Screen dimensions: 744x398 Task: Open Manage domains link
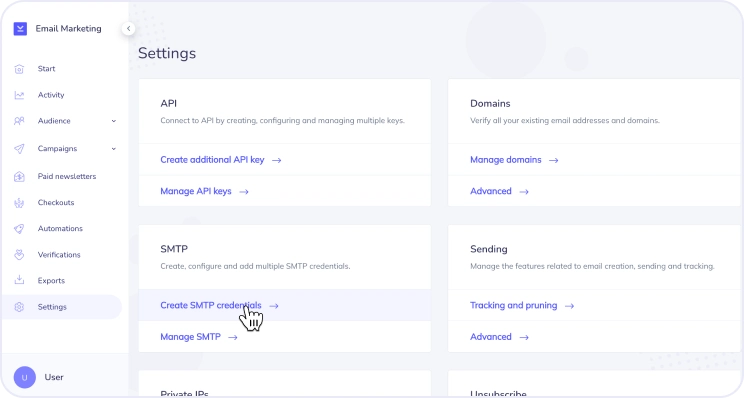(x=506, y=160)
